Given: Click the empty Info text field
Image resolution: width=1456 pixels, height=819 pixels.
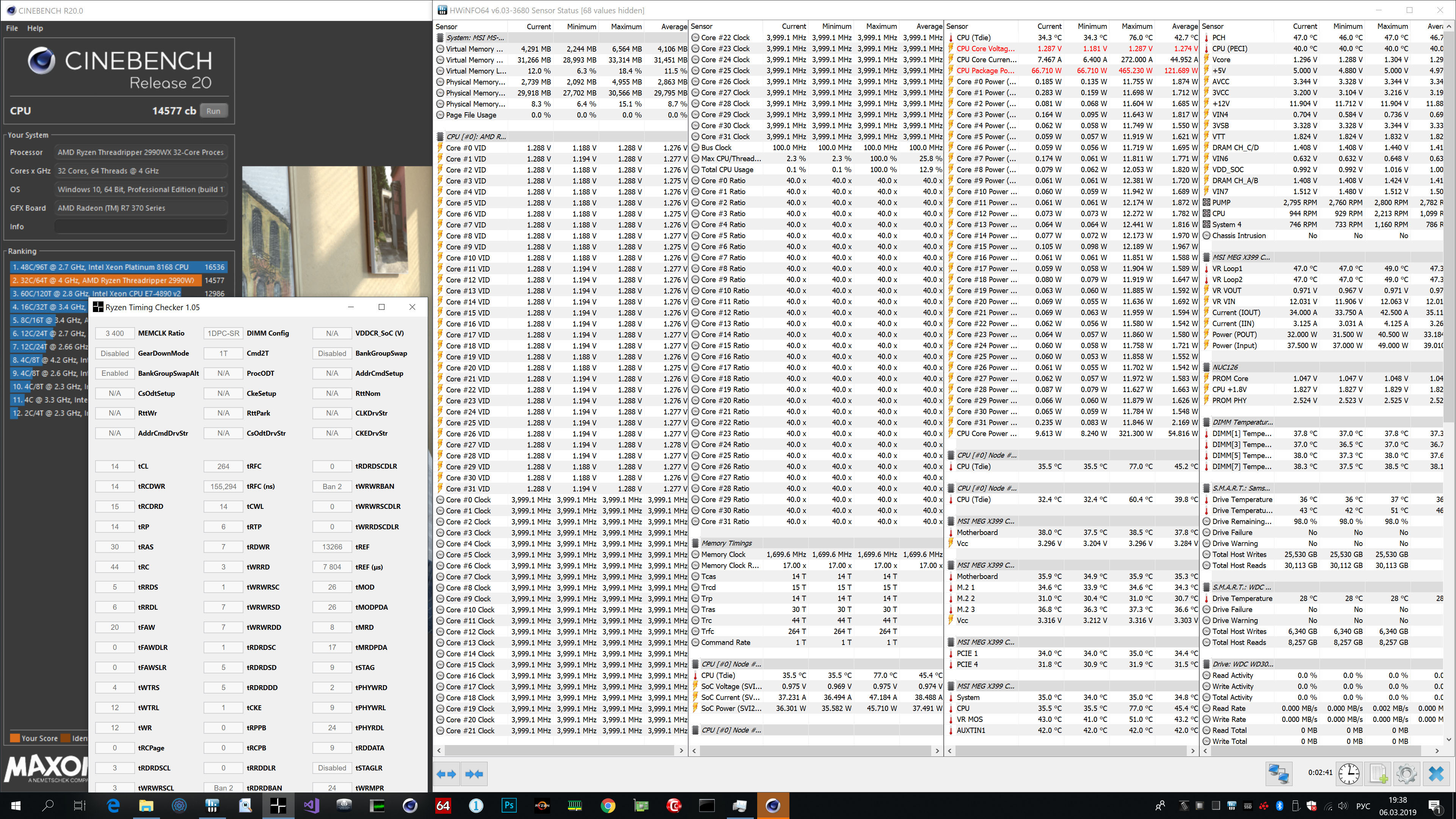Looking at the screenshot, I should 141,227.
